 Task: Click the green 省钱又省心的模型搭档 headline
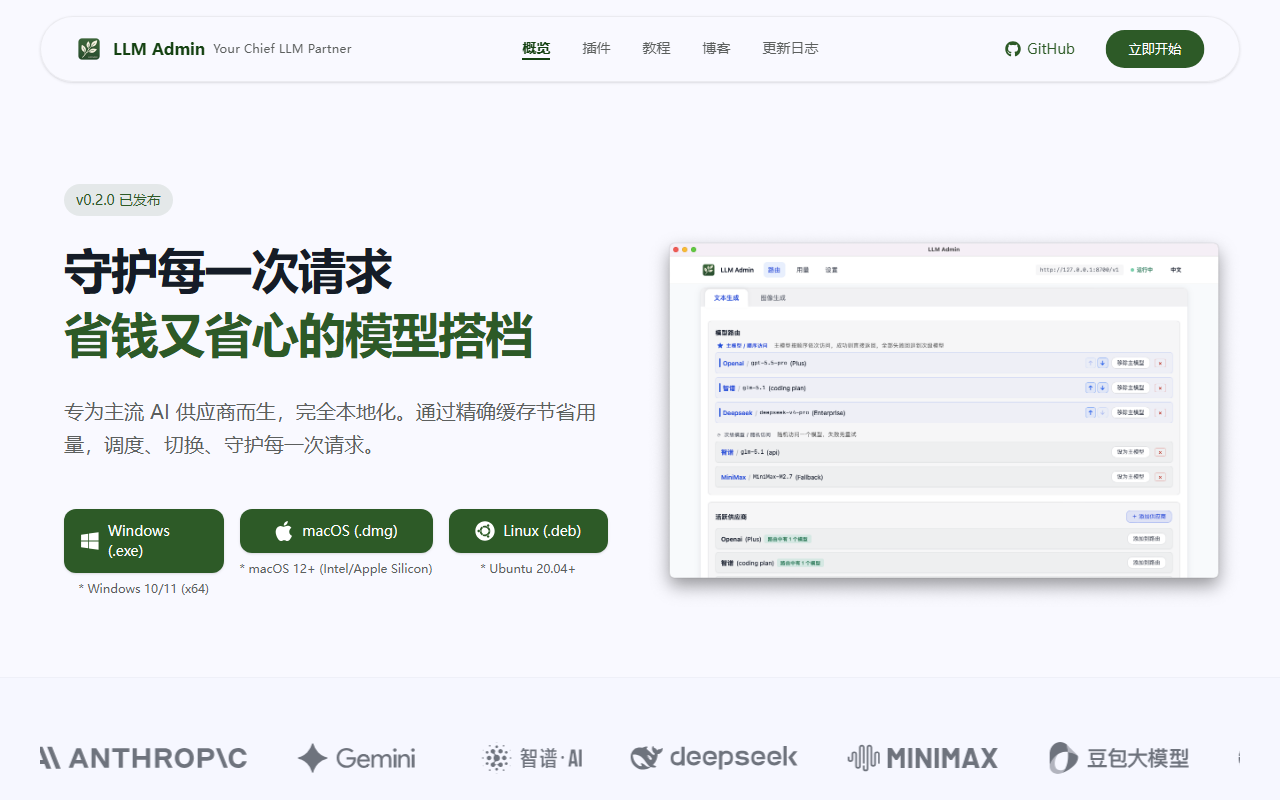click(298, 336)
